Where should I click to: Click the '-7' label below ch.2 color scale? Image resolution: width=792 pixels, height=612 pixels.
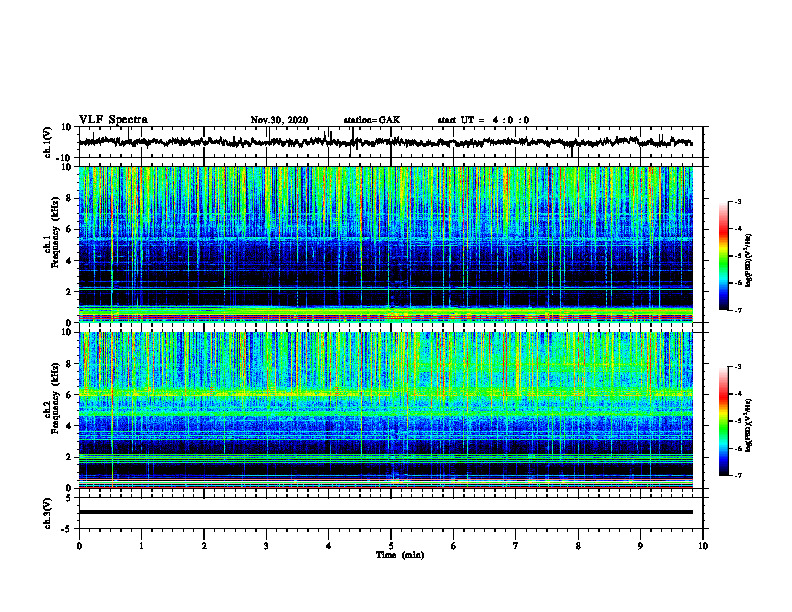(x=738, y=475)
